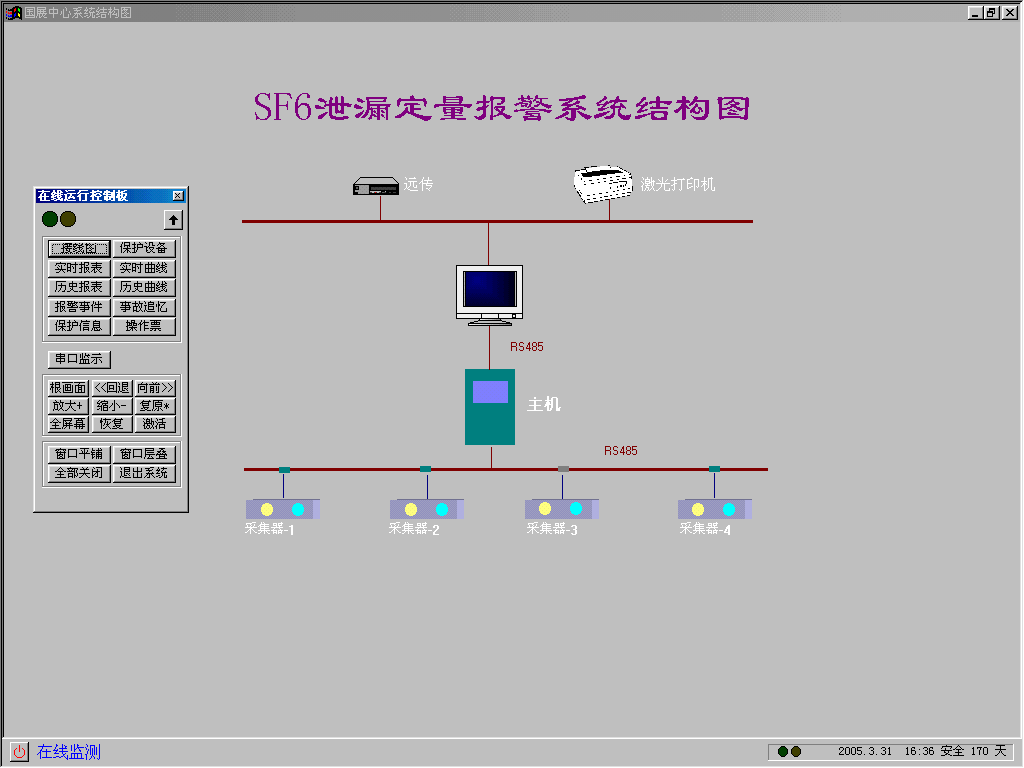
Task: Cascade windows with 窗口层叠
Action: tap(144, 454)
